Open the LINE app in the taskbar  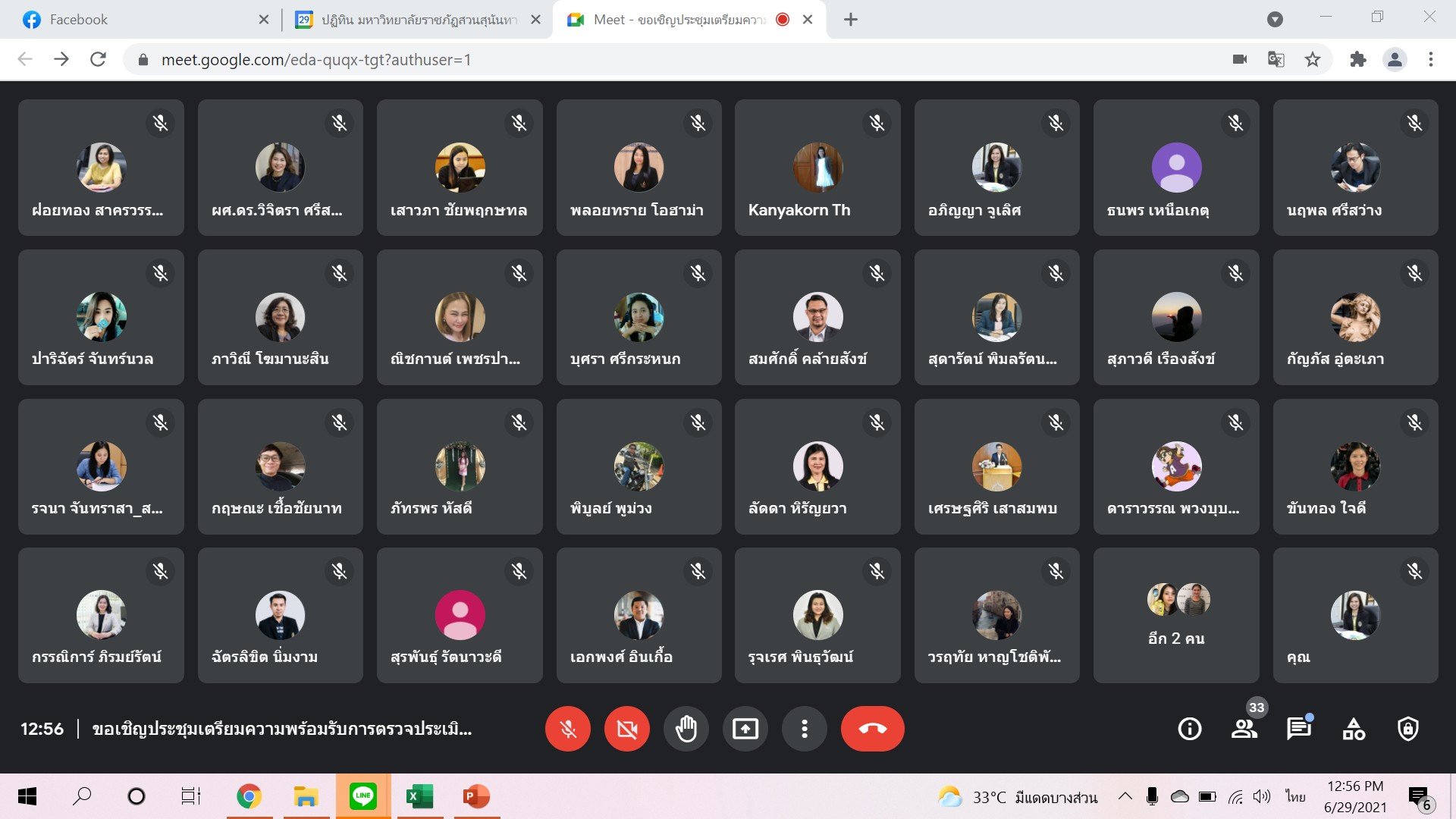pos(363,796)
